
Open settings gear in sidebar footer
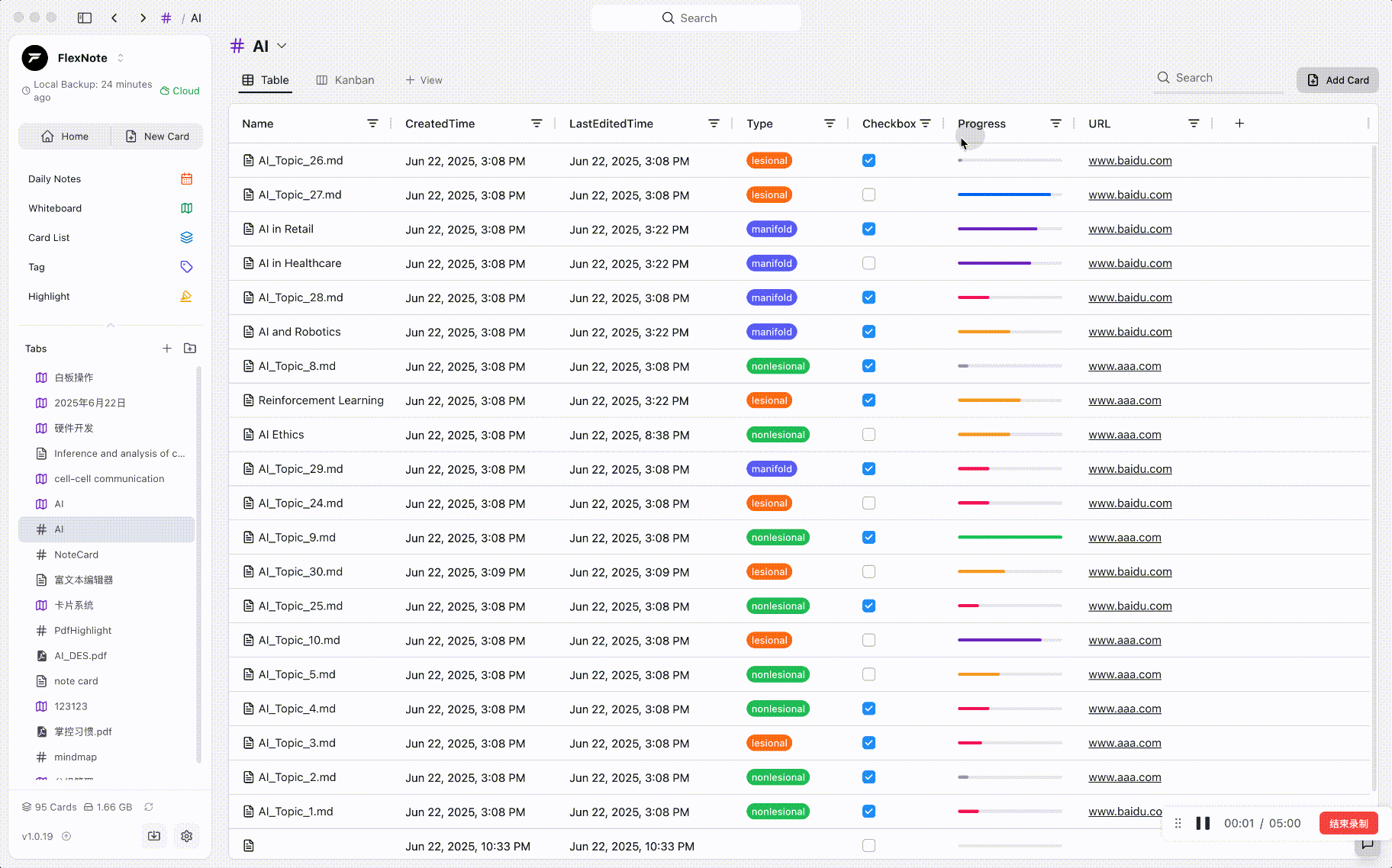[186, 836]
